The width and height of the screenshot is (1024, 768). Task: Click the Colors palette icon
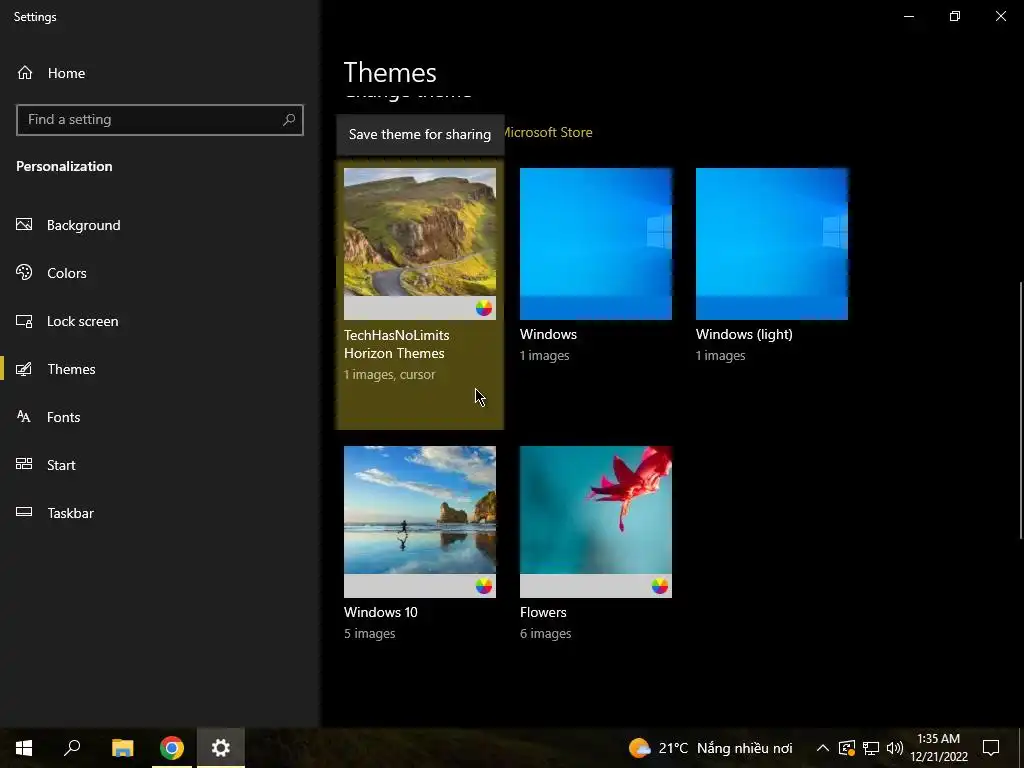click(24, 272)
